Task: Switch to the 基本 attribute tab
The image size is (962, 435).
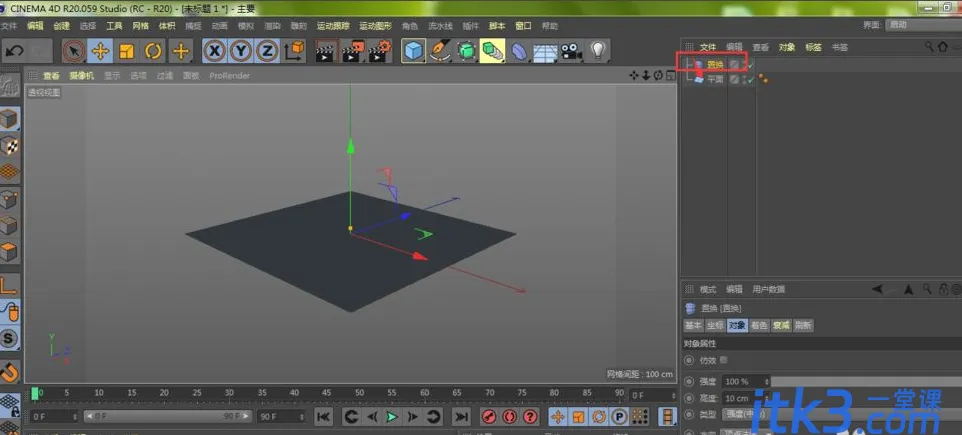Action: coord(693,325)
